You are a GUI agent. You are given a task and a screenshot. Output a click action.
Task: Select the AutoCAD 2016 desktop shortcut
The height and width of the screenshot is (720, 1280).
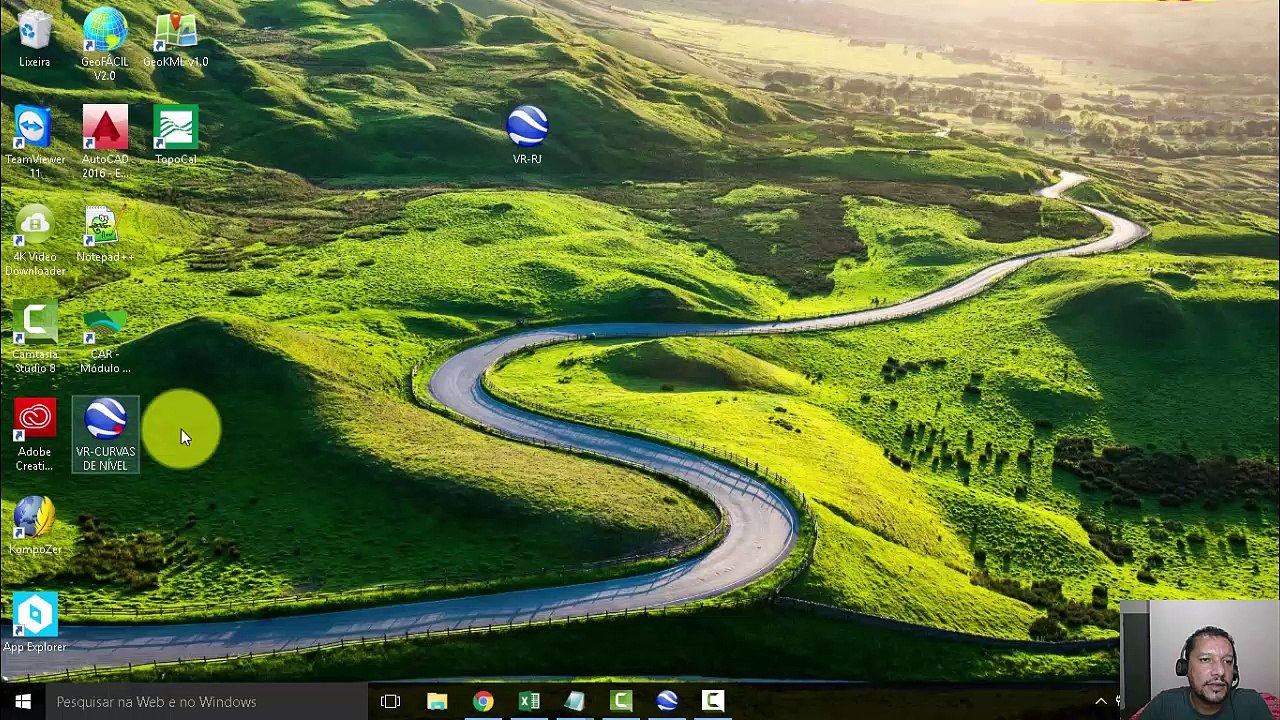[x=105, y=142]
